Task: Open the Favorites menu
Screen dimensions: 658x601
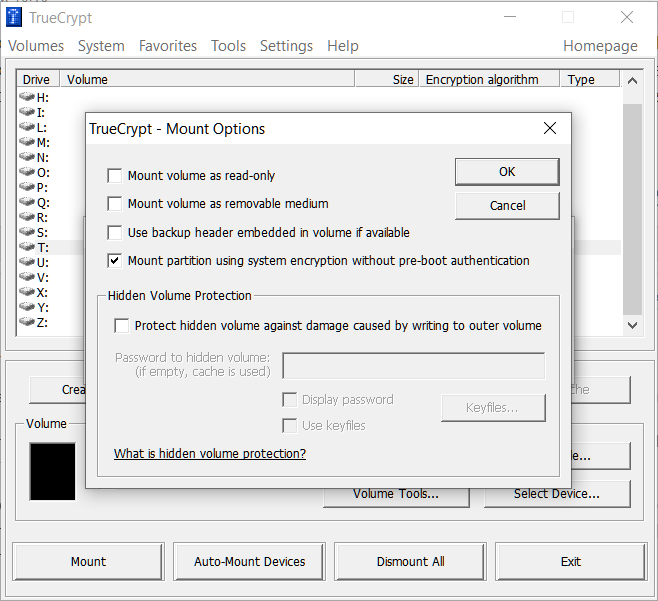Action: click(168, 46)
